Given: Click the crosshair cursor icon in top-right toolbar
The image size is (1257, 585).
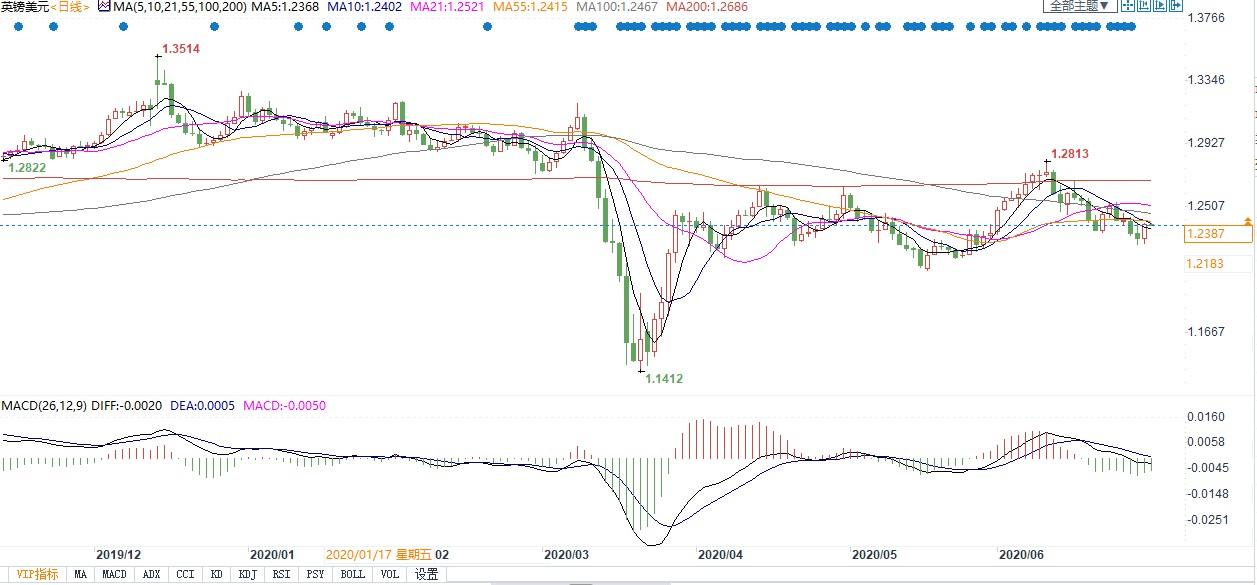Looking at the screenshot, I should 1128,6.
